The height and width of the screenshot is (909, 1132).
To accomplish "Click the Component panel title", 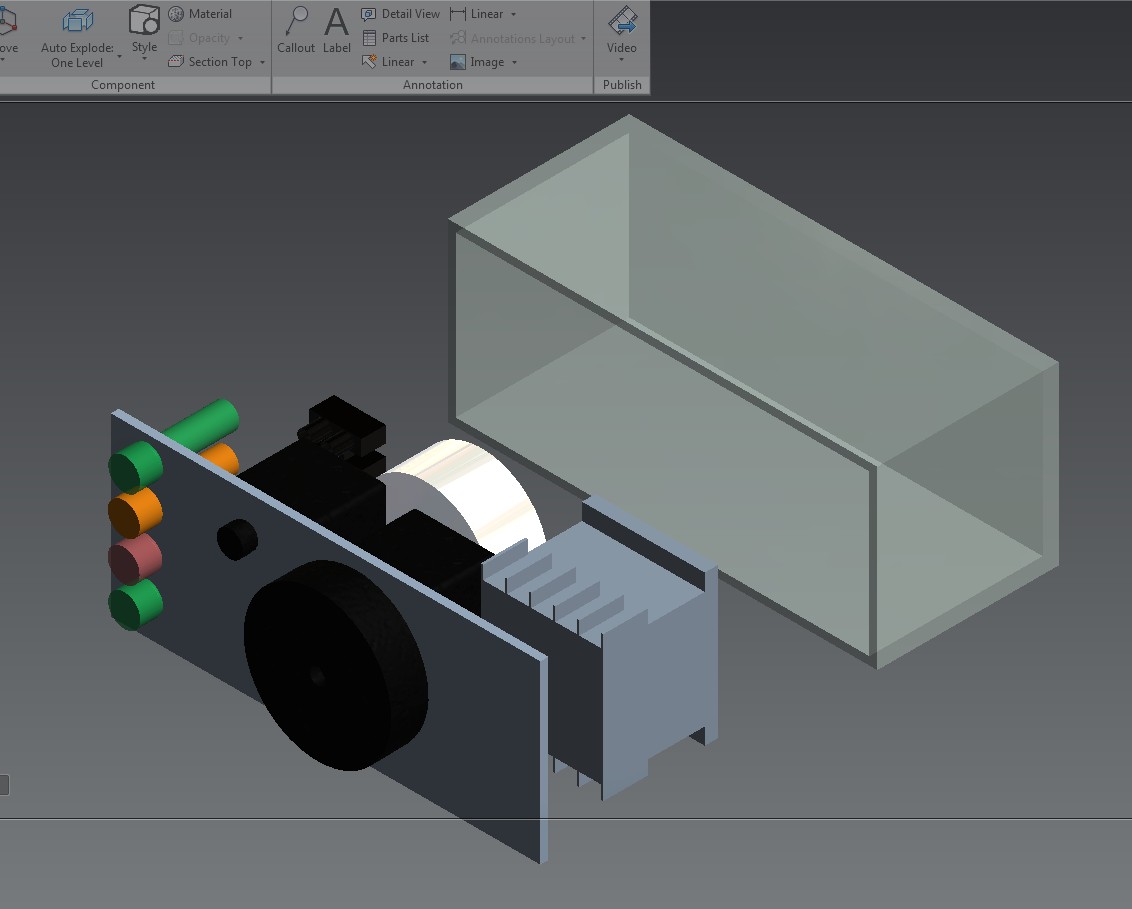I will click(x=123, y=84).
